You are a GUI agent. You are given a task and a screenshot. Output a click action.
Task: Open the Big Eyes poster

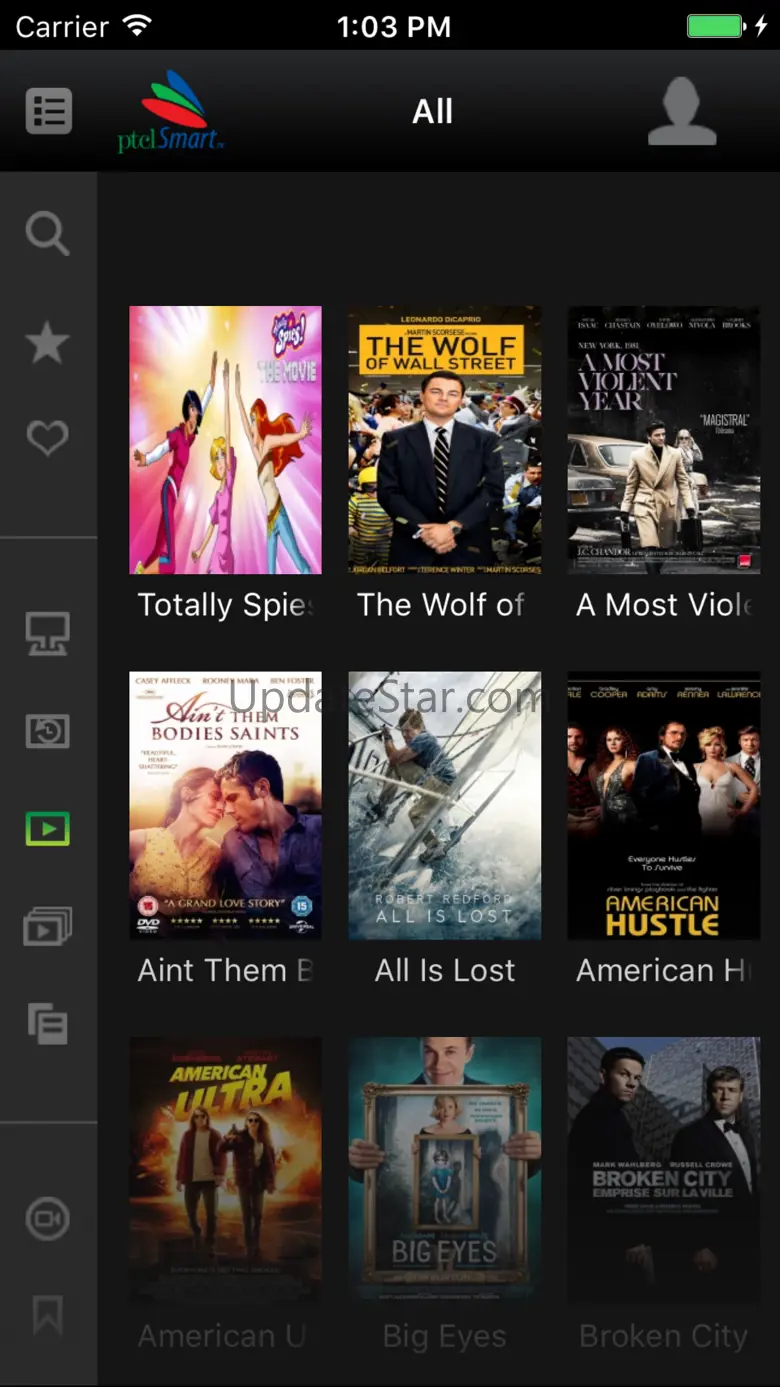click(x=445, y=1170)
